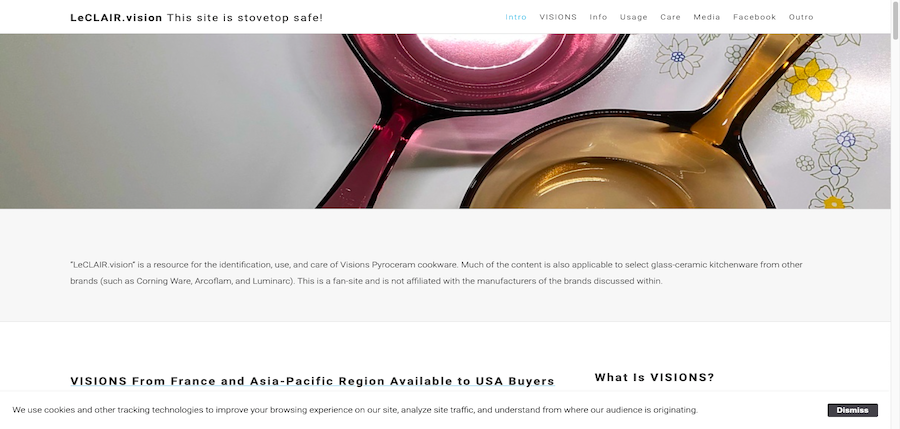900x429 pixels.
Task: Visit the Facebook nav link
Action: (x=754, y=17)
